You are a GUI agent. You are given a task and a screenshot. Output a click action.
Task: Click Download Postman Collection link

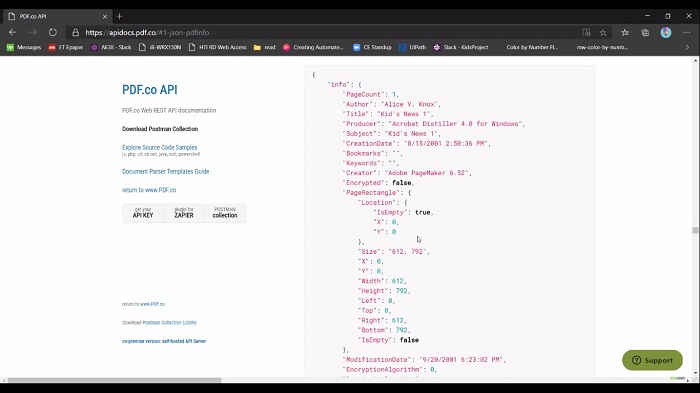(x=160, y=129)
